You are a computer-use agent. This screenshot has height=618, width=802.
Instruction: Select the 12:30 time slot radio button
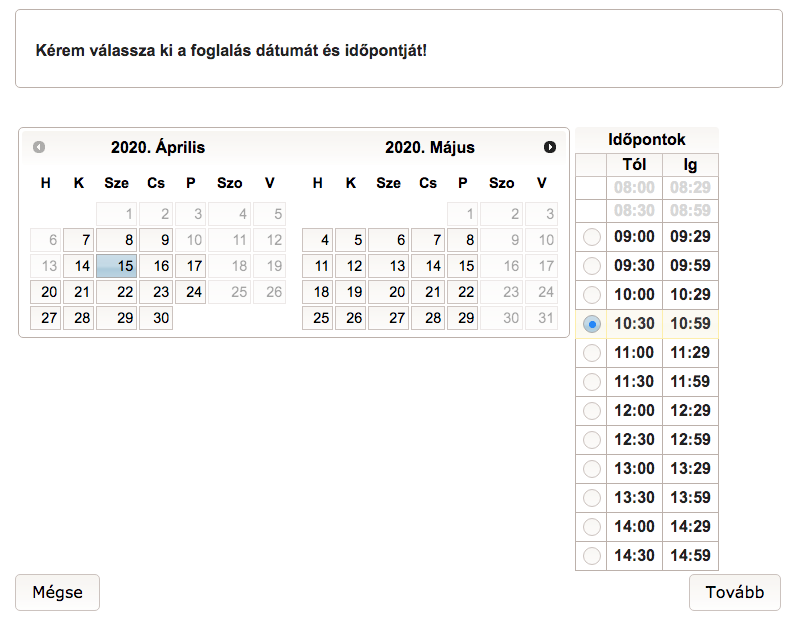(x=592, y=440)
